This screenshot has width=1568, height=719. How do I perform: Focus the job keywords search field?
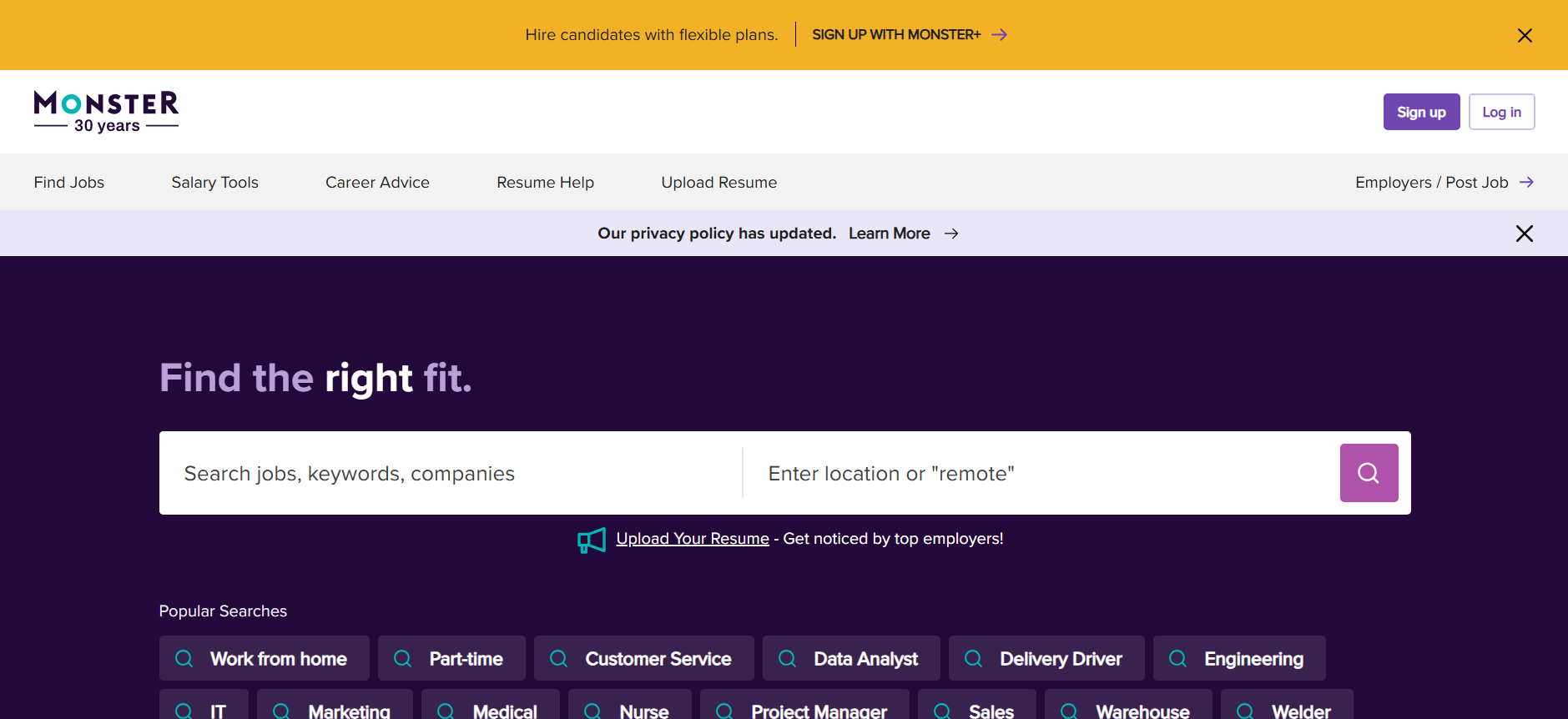coord(451,473)
